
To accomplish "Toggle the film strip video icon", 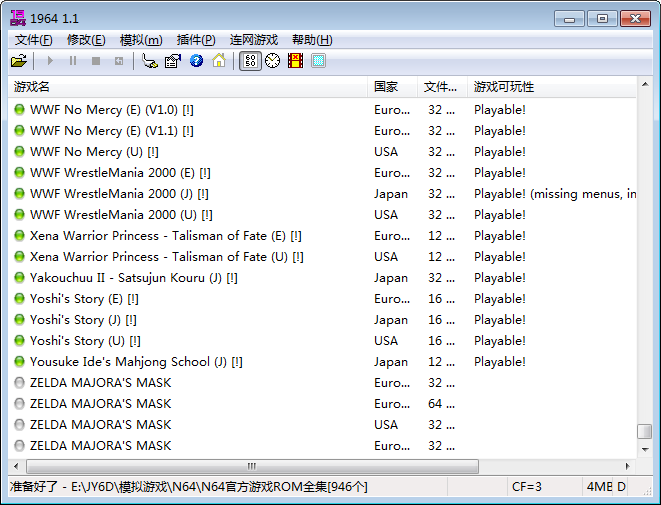I will click(x=295, y=61).
